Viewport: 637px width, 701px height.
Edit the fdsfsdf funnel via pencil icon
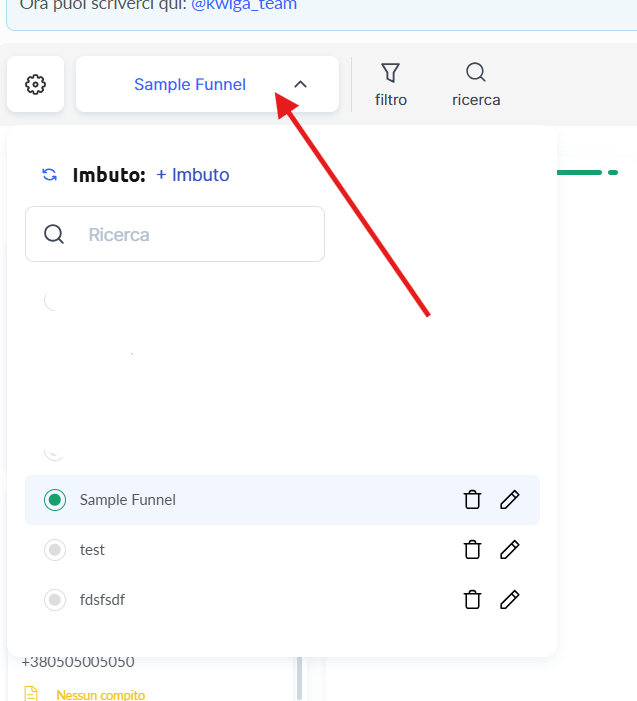point(510,600)
